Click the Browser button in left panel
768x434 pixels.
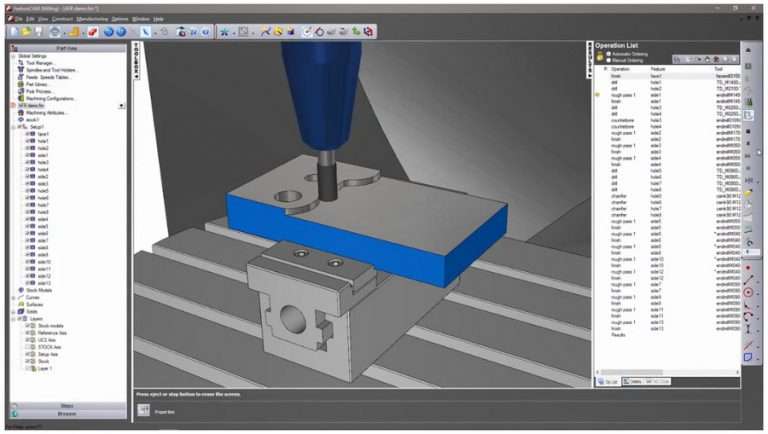pos(68,414)
